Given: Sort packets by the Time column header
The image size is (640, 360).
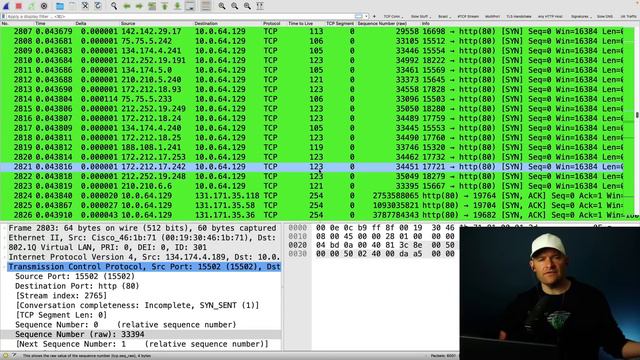Looking at the screenshot, I should (x=40, y=23).
